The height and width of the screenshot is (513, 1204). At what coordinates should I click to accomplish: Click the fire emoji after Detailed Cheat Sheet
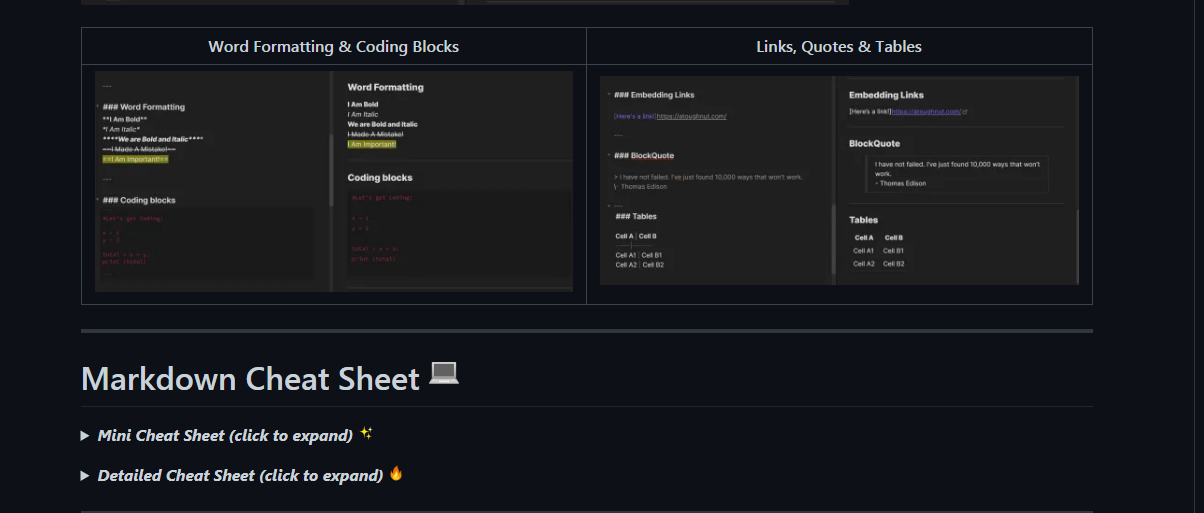pyautogui.click(x=396, y=474)
